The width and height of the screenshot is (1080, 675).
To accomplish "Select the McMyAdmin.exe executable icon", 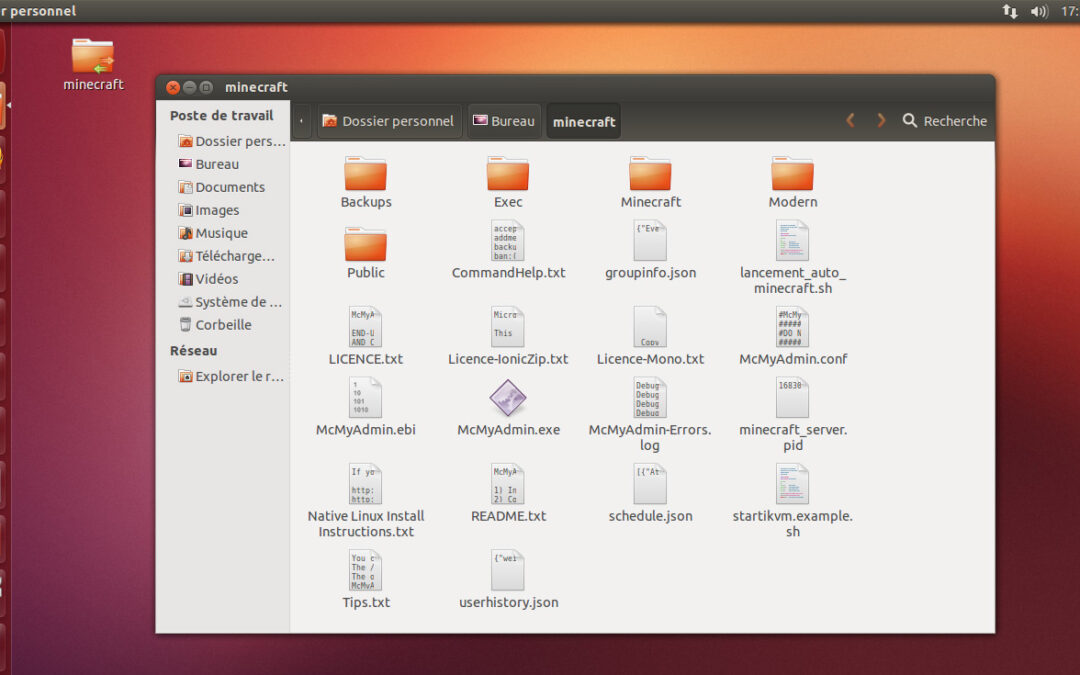I will [x=508, y=397].
